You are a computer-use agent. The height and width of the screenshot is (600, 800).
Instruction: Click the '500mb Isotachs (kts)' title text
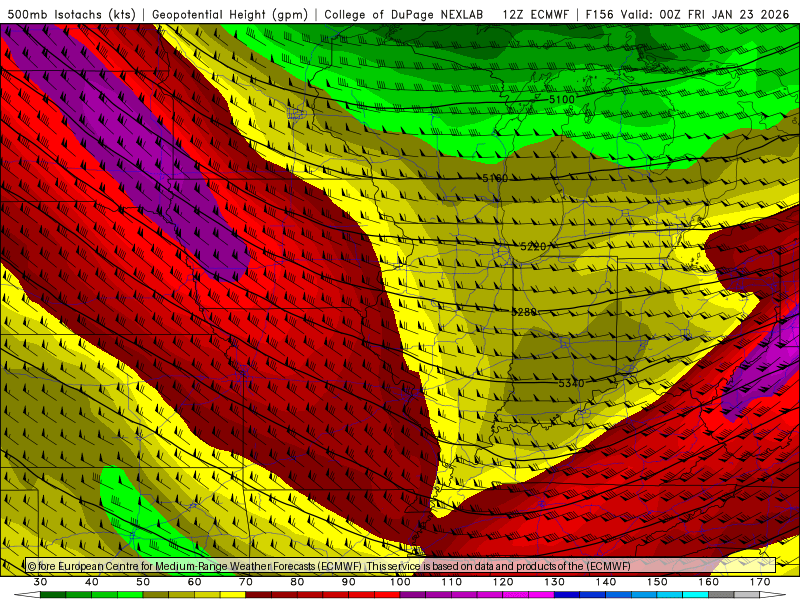click(x=72, y=14)
